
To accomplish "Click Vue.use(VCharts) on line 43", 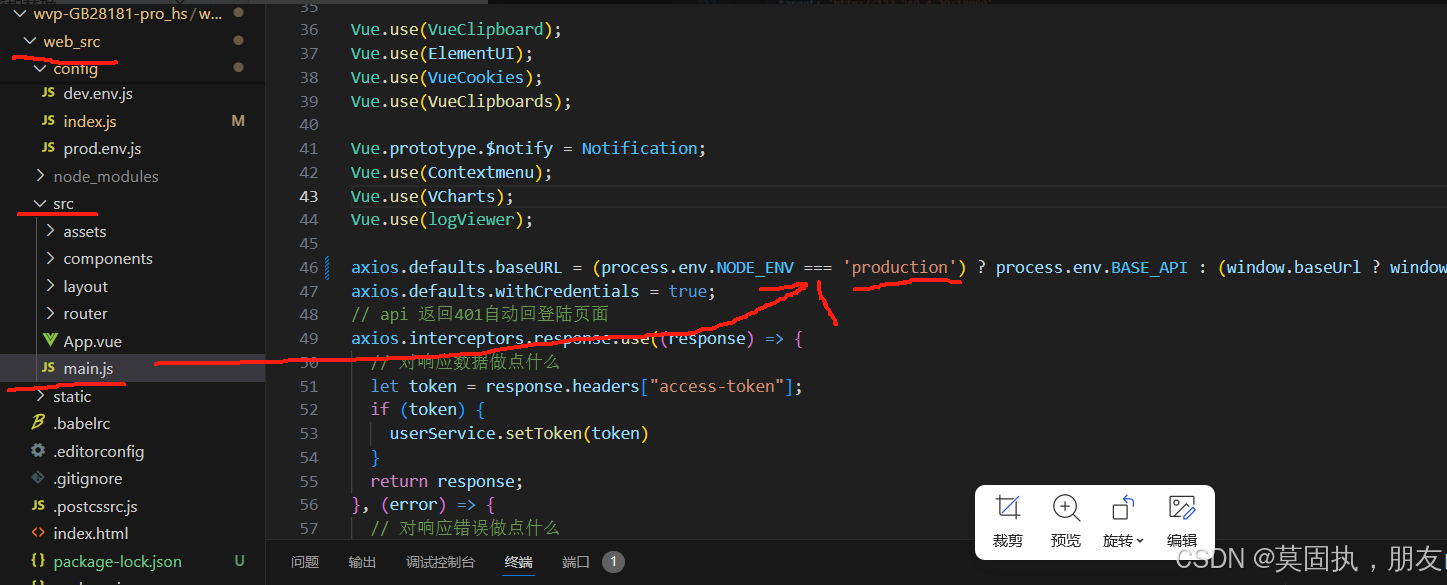I will click(x=432, y=196).
